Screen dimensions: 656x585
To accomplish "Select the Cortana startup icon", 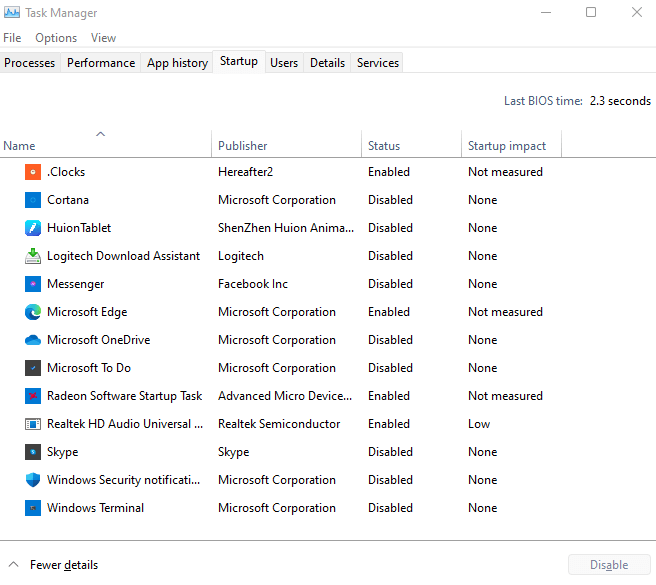I will (33, 200).
